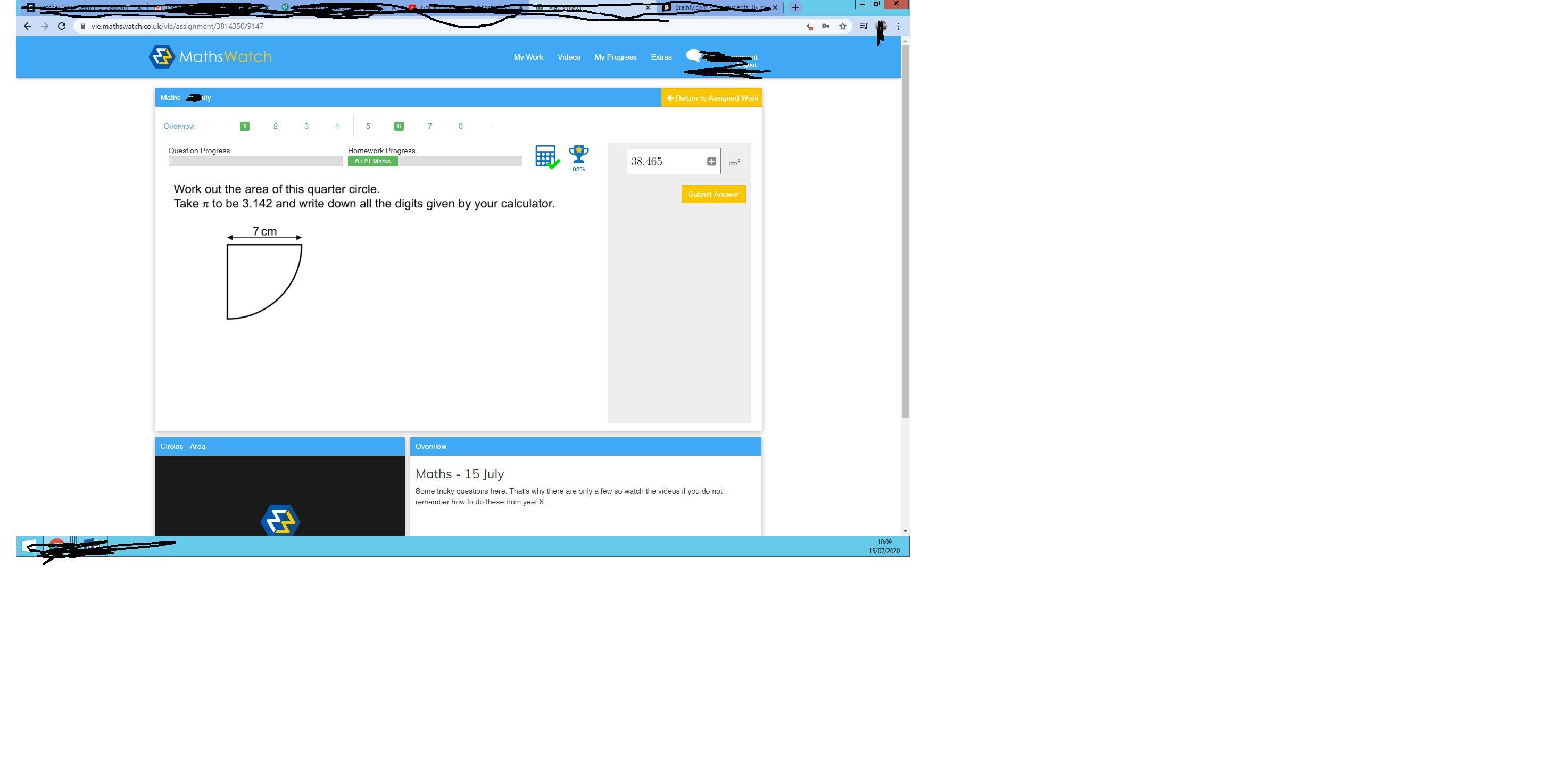Click the Homework Progress bar
Screen dimensions: 1543x784
[x=434, y=161]
